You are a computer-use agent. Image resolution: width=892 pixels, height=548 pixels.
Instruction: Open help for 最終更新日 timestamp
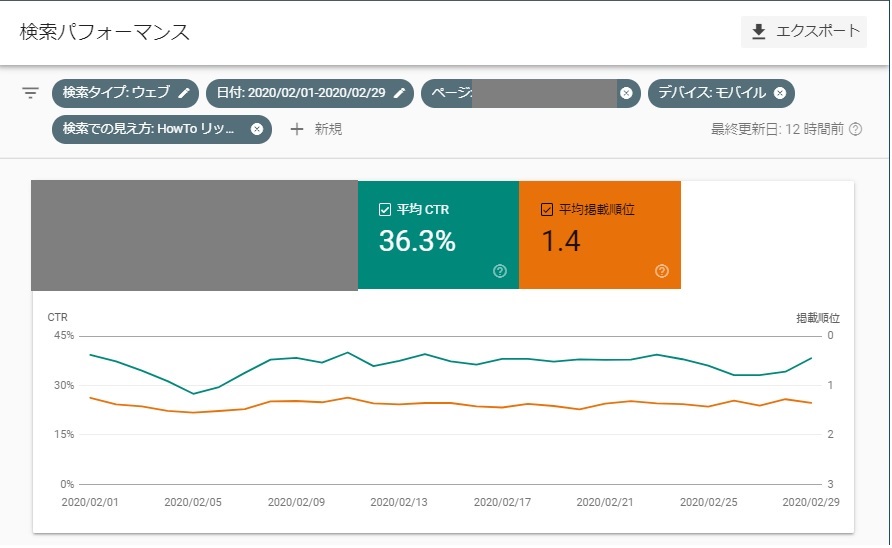click(856, 130)
